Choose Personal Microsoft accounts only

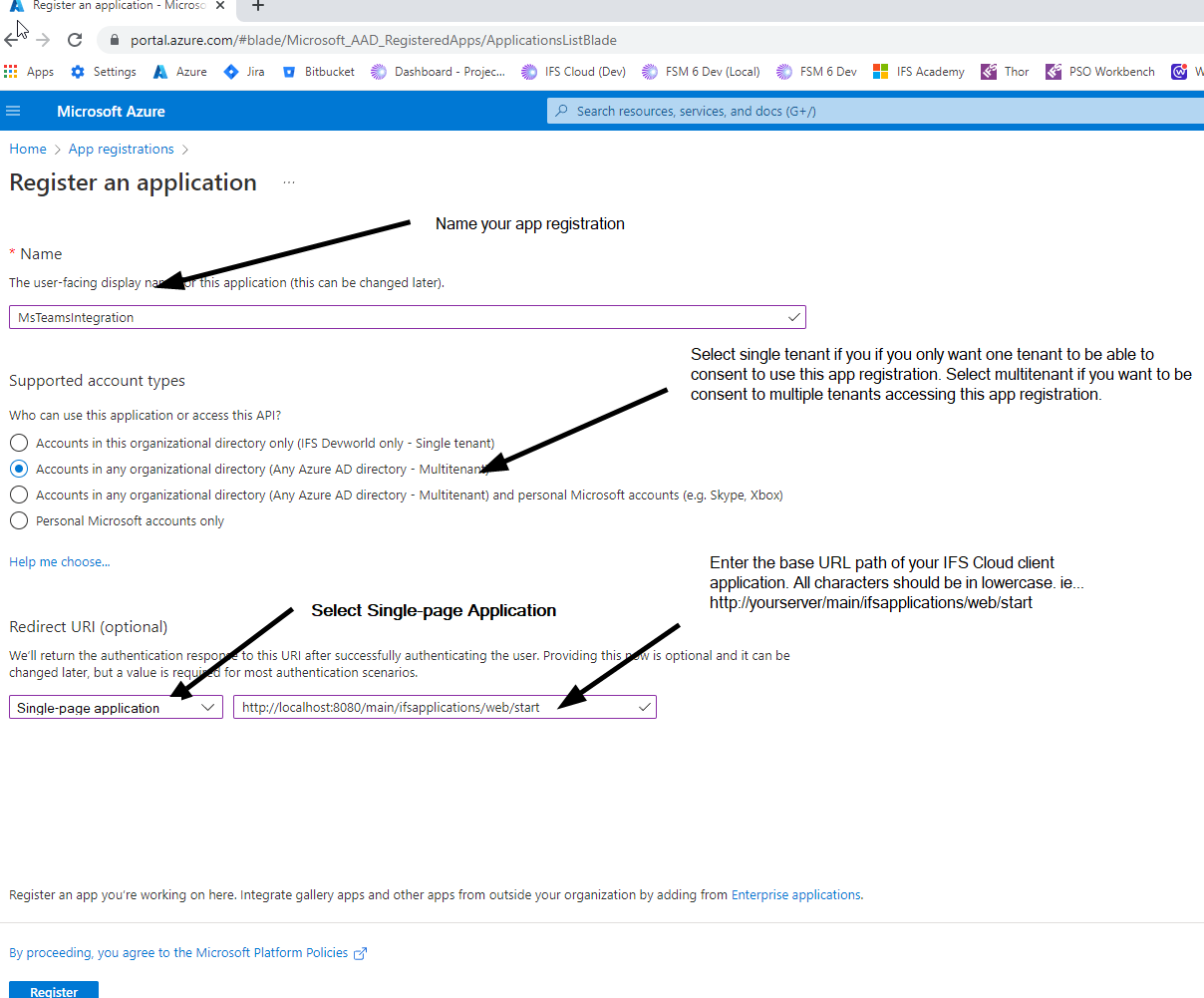pyautogui.click(x=18, y=519)
